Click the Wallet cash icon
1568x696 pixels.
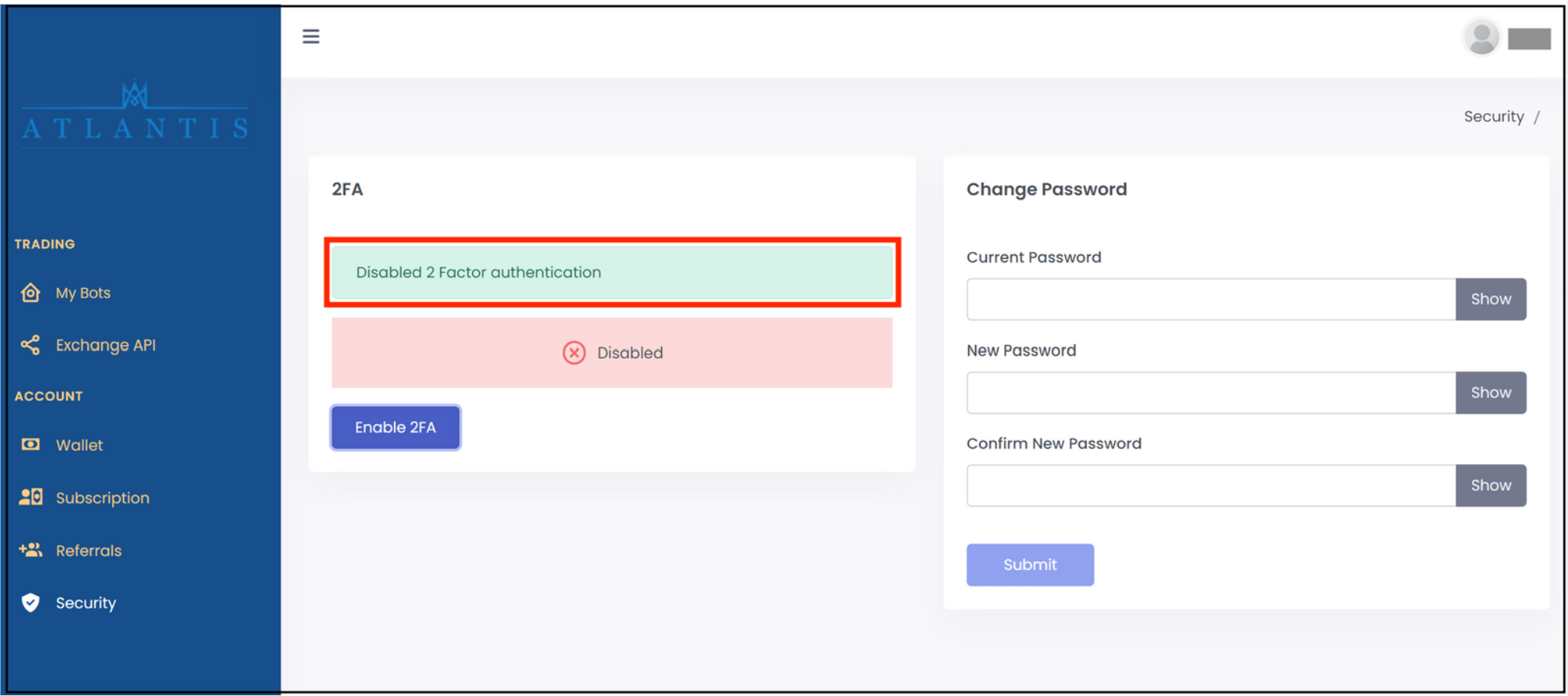(31, 444)
